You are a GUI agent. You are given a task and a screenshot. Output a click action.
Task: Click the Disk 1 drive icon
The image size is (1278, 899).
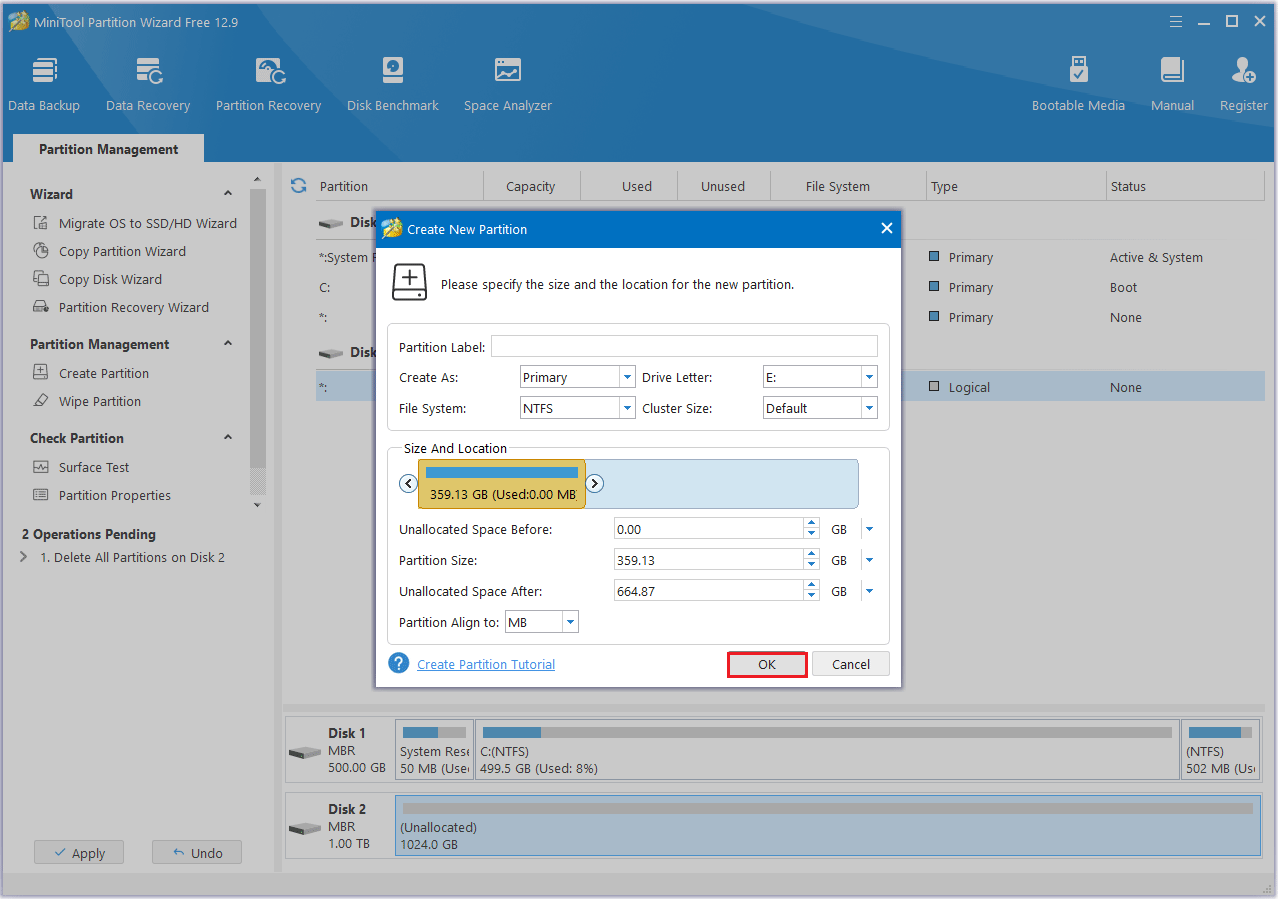coord(304,752)
